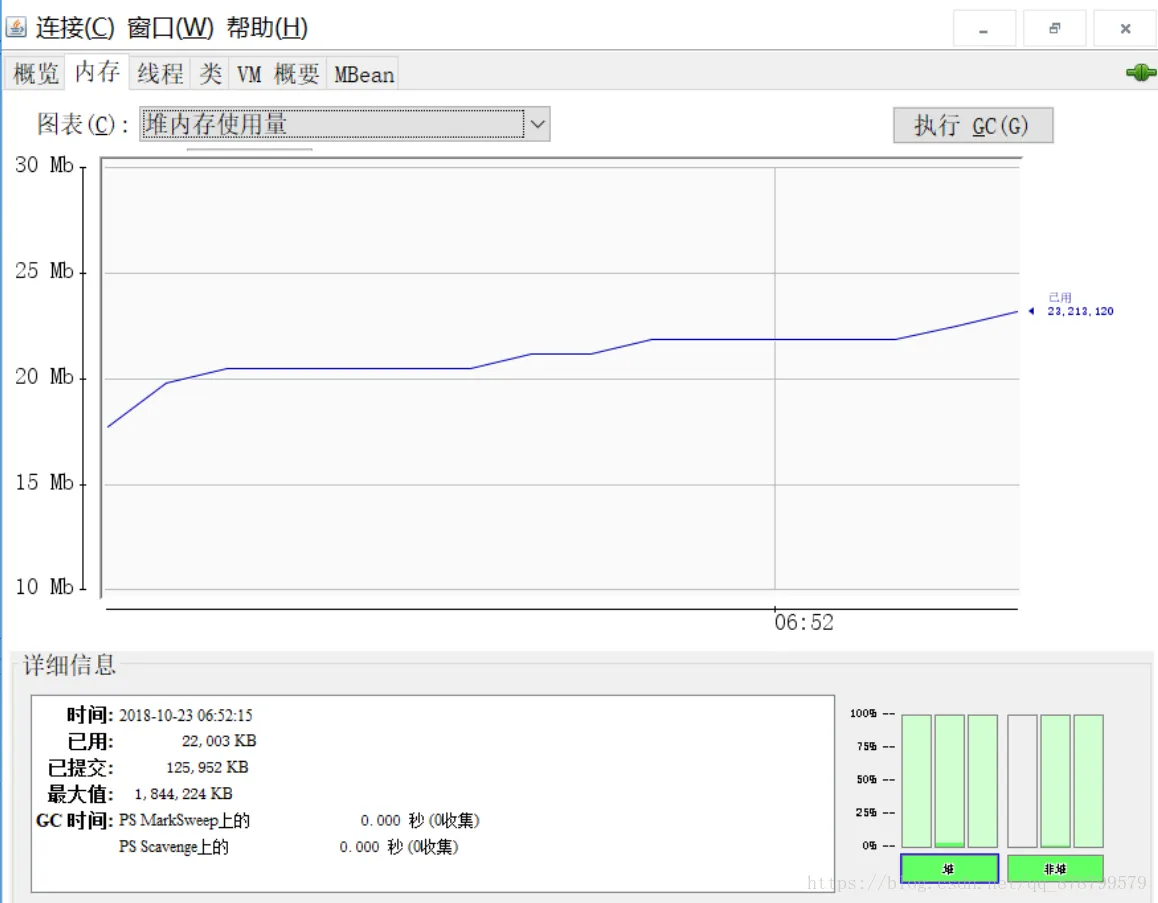Open the 连接(C) menu
This screenshot has width=1158, height=903.
click(75, 28)
